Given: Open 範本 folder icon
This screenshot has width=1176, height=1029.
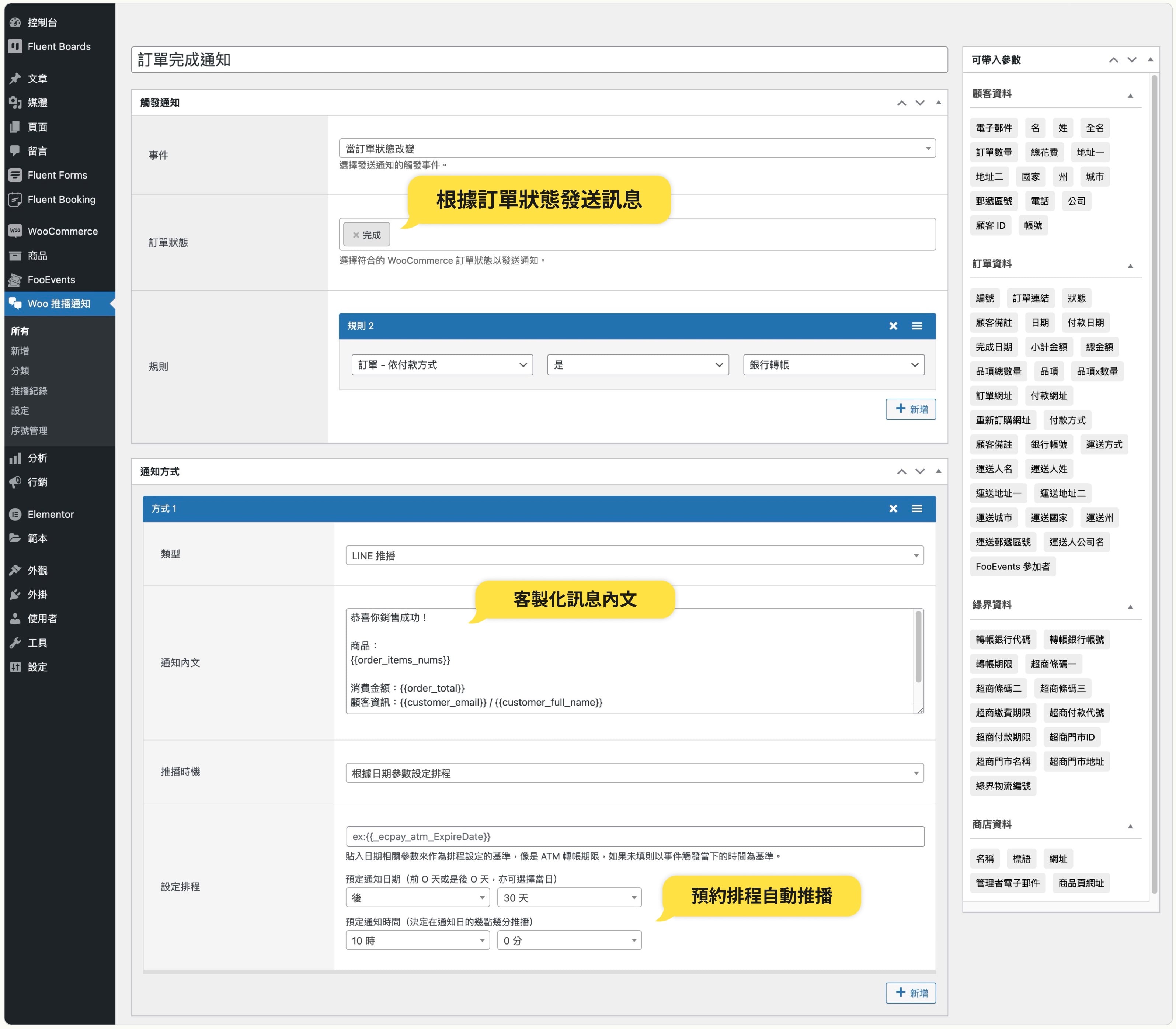Looking at the screenshot, I should tap(15, 538).
